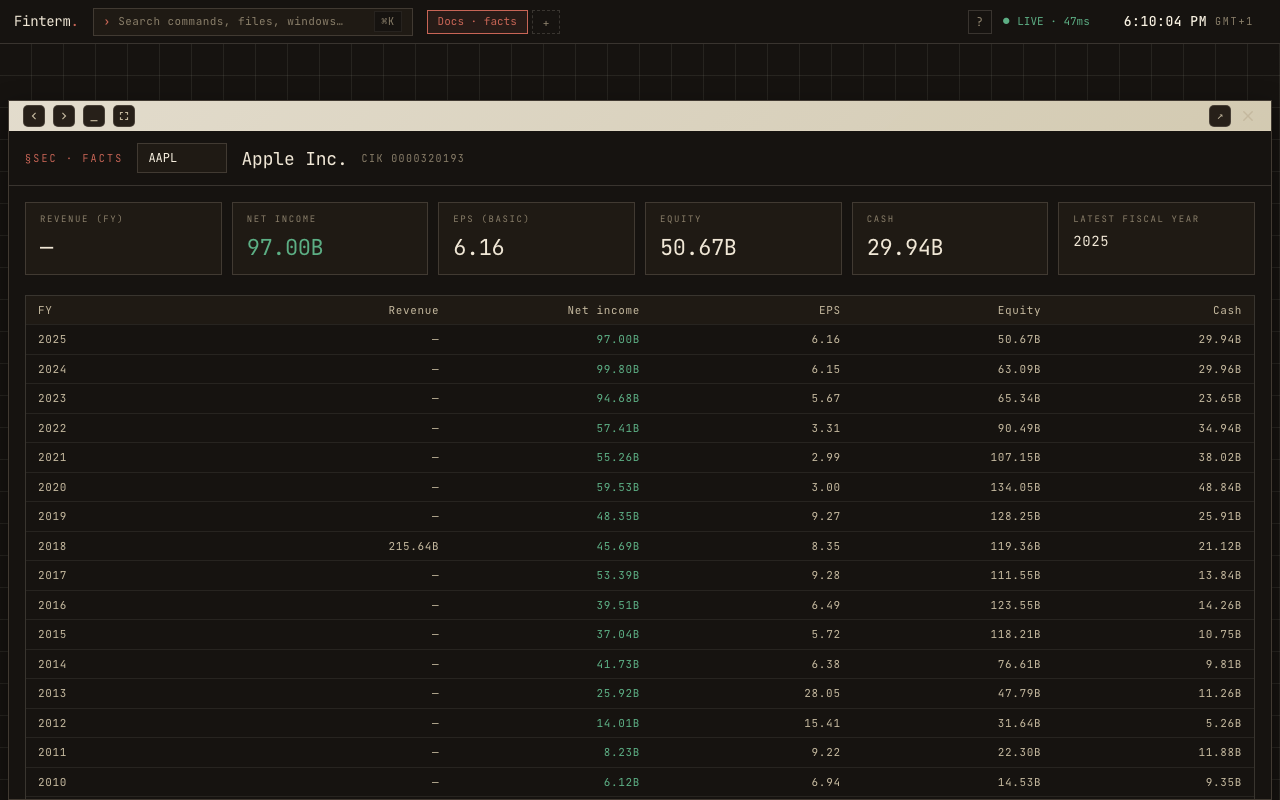Select the Equity 50.67B summary card
1280x800 pixels.
(743, 238)
